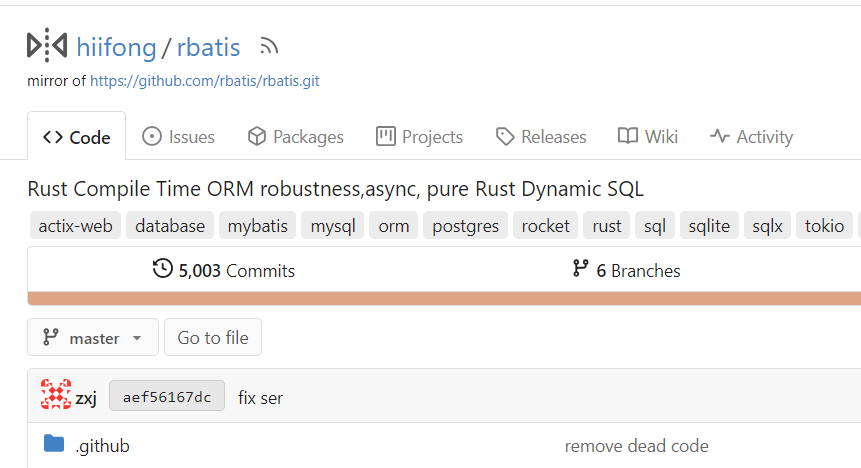The width and height of the screenshot is (861, 468).
Task: Select the rocket topic tag
Action: [546, 226]
